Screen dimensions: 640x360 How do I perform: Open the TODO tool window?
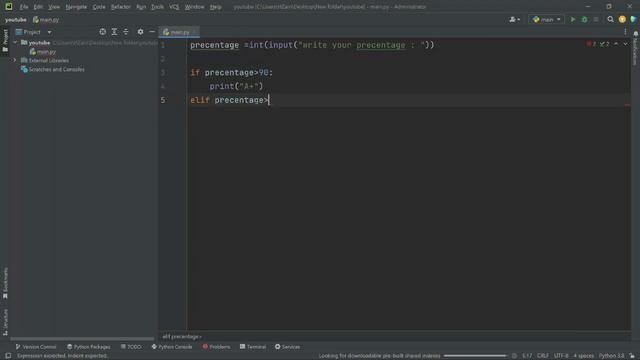coord(131,347)
